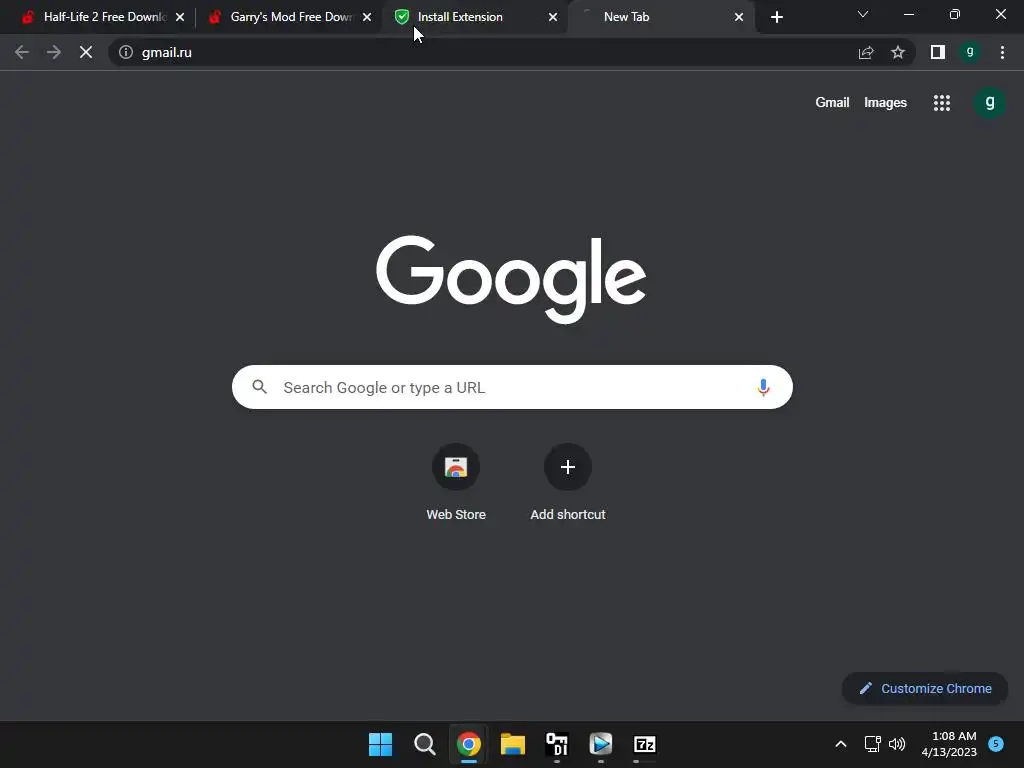This screenshot has width=1024, height=768.
Task: Bookmark this tab with star icon
Action: [x=898, y=52]
